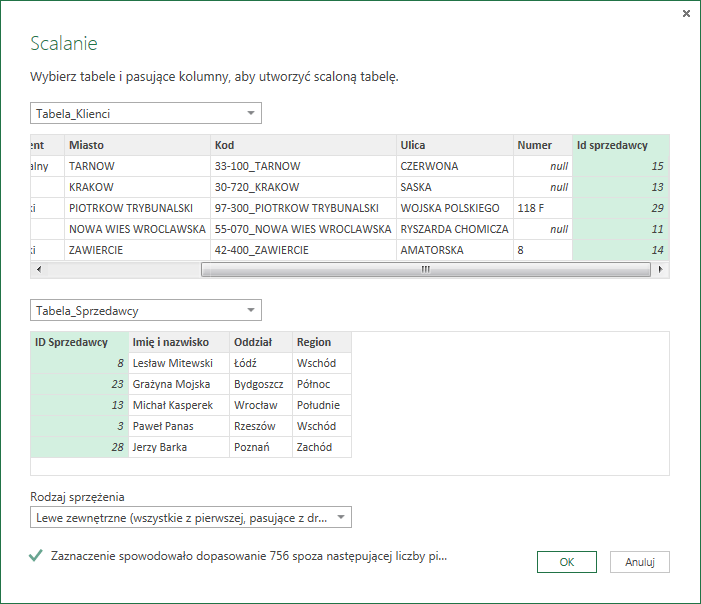Select the Region column header

[x=321, y=342]
